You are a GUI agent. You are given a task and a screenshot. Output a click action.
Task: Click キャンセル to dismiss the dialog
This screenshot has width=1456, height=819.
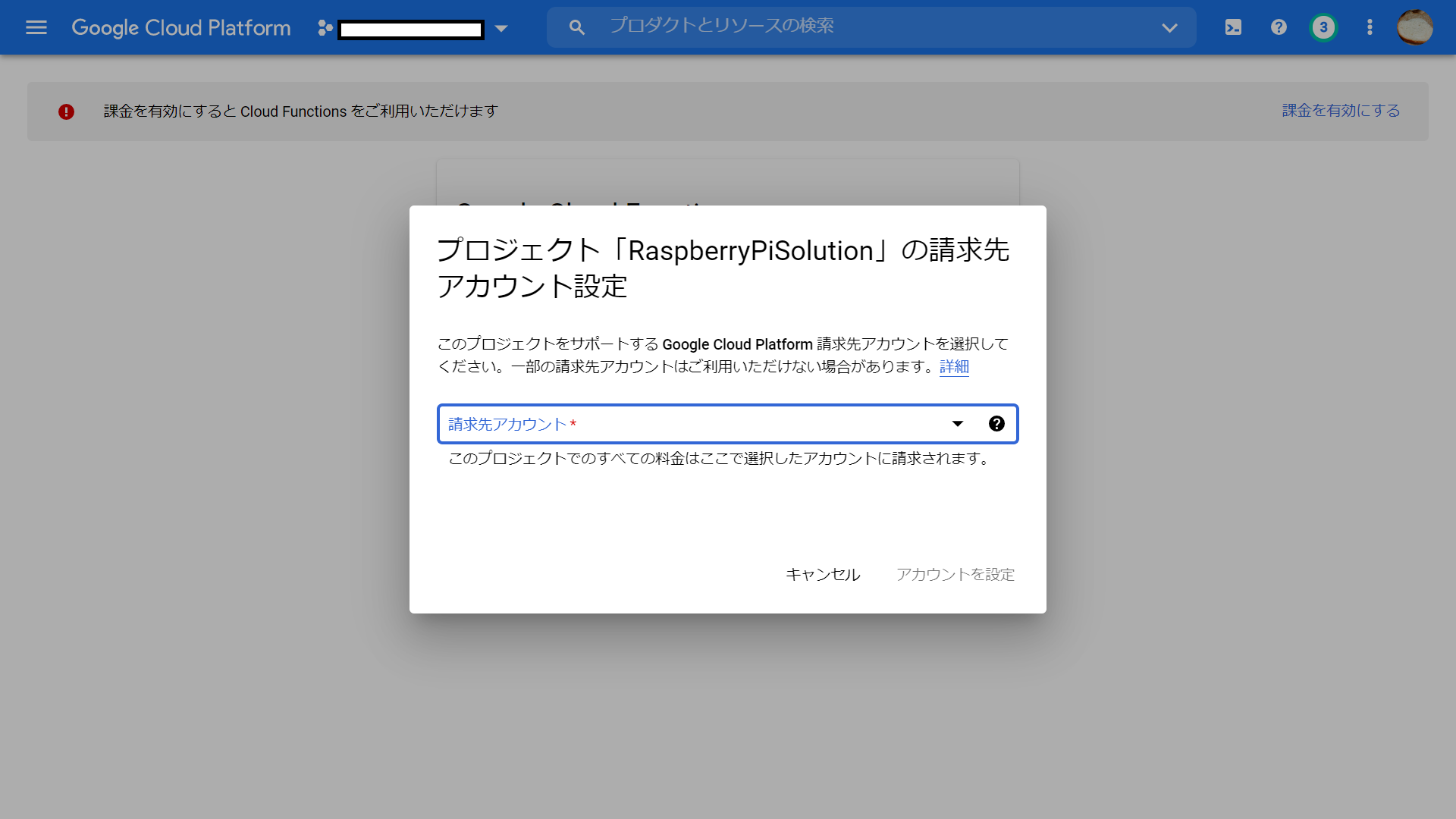coord(823,574)
